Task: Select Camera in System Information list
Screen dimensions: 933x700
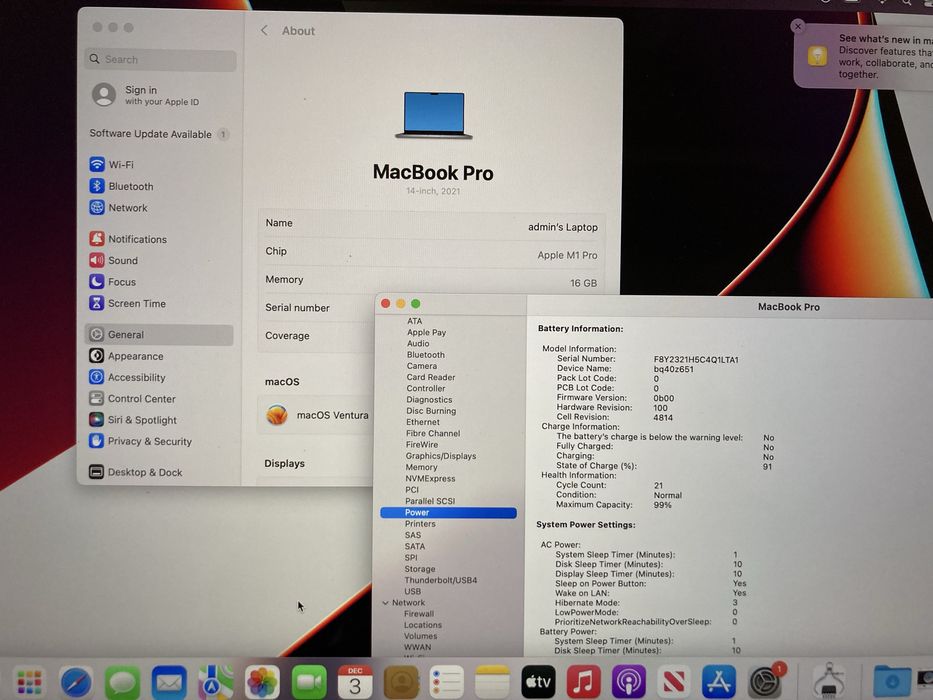Action: 421,366
